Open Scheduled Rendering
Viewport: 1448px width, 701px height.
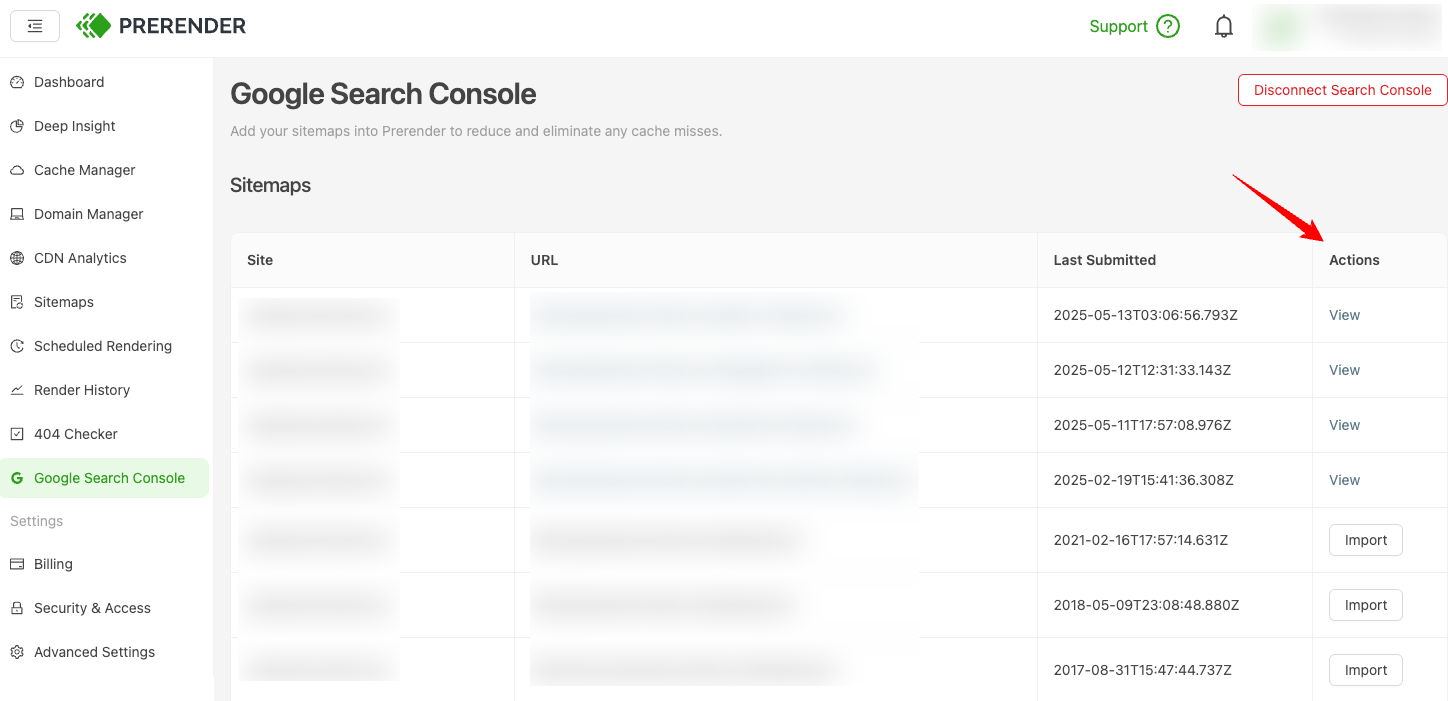click(x=105, y=346)
